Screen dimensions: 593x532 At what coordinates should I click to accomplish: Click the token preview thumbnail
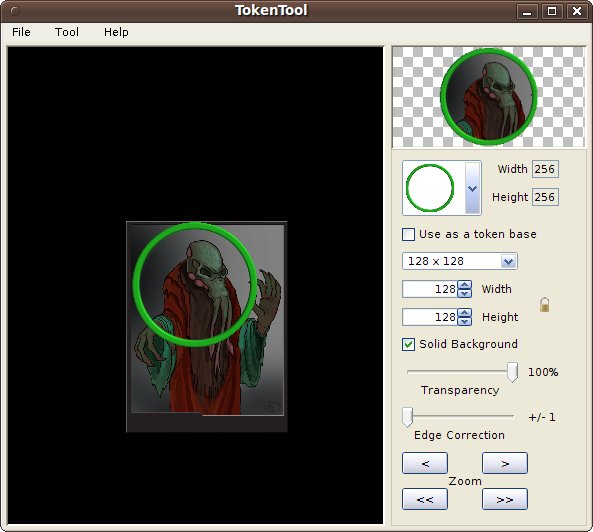coord(489,97)
